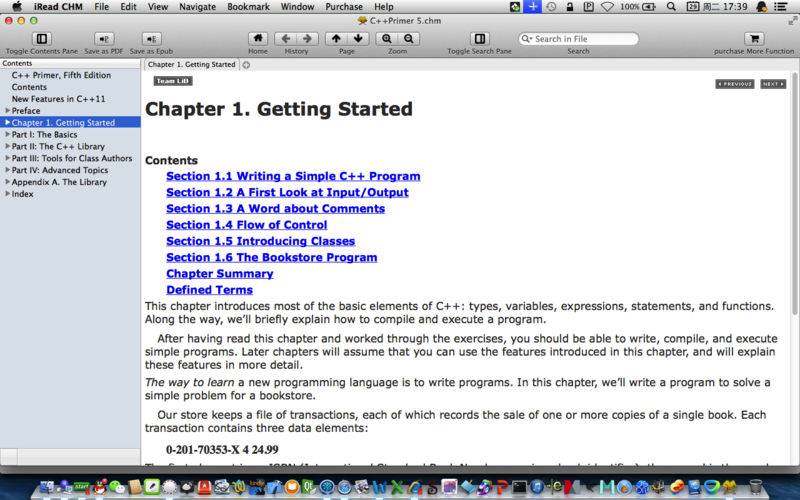
Task: Select Contents item in sidebar tree
Action: pyautogui.click(x=29, y=87)
